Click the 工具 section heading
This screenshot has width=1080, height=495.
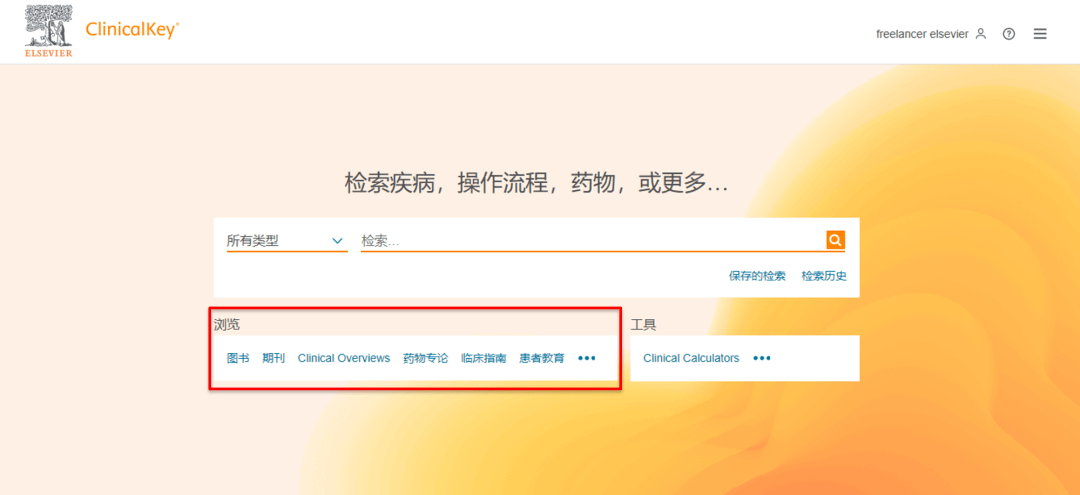point(643,325)
